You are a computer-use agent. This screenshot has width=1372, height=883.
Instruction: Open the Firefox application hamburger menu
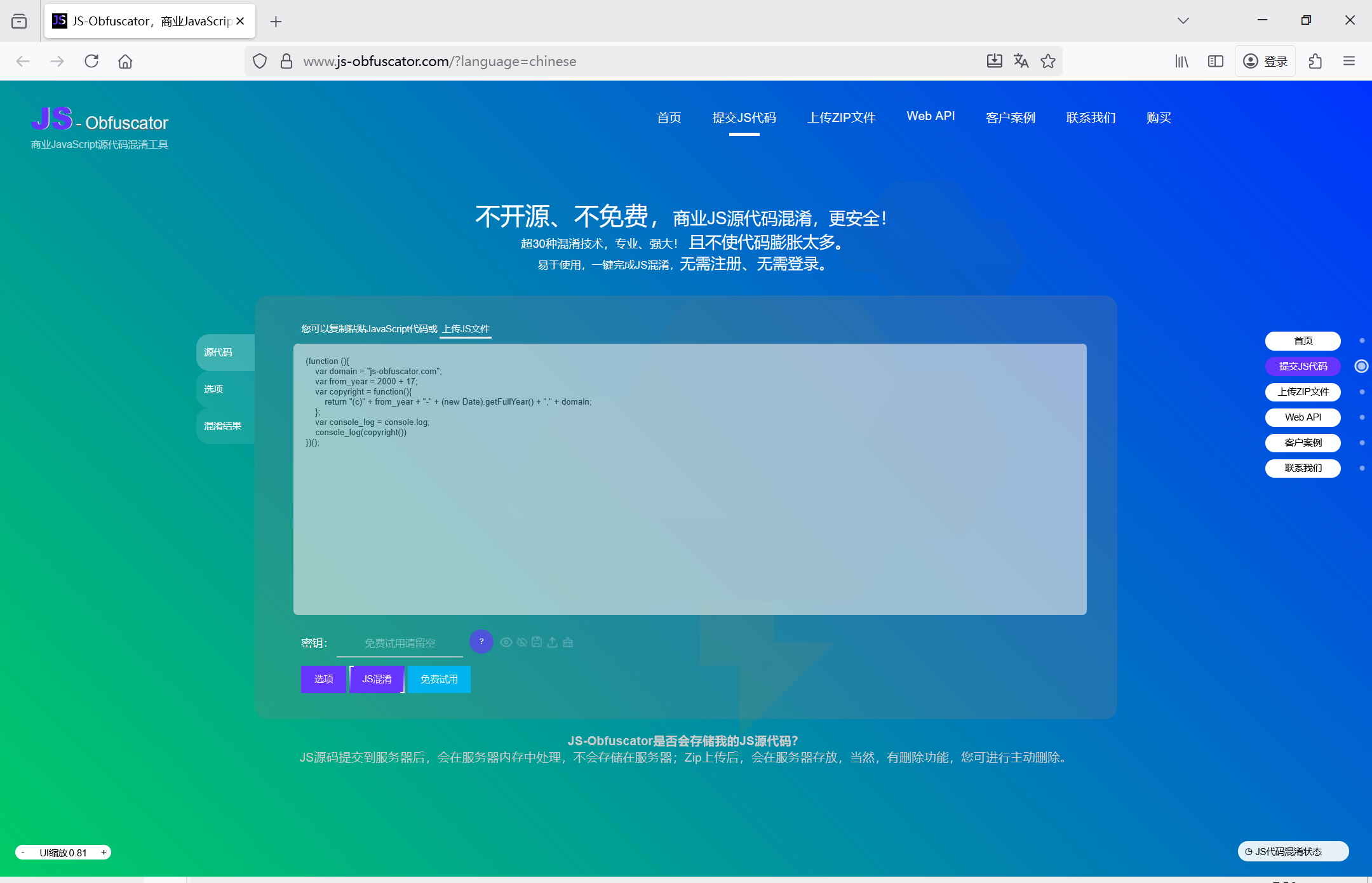[1349, 61]
